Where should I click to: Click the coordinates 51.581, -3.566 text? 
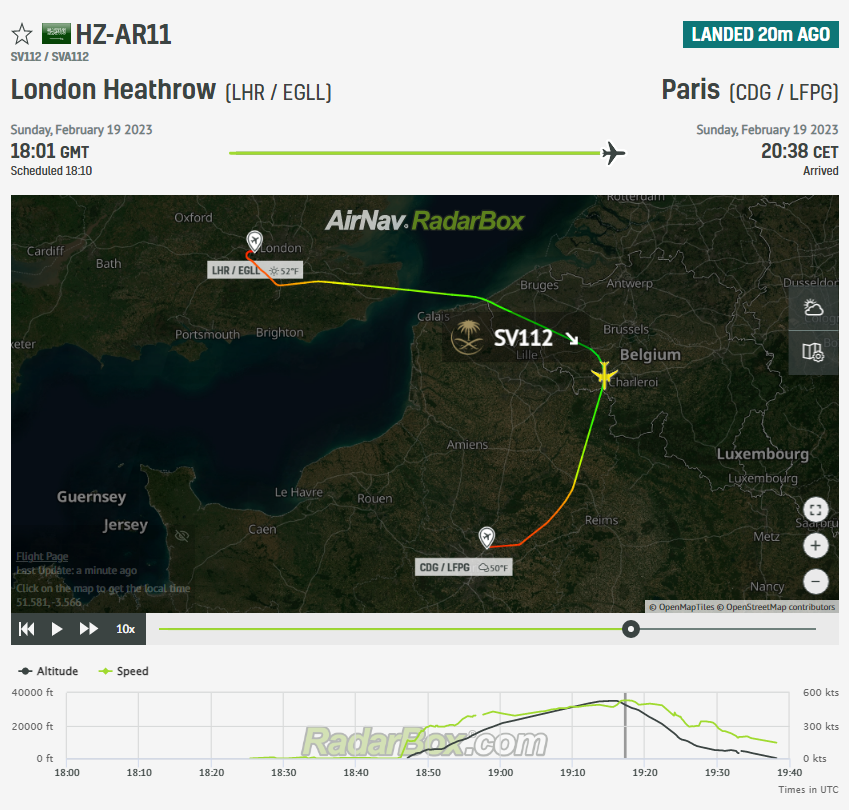coord(49,602)
